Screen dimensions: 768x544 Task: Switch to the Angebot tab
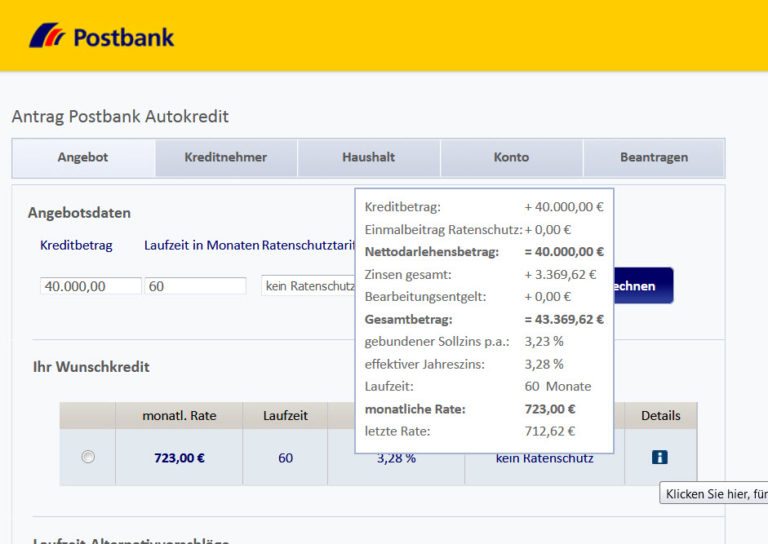coord(83,157)
